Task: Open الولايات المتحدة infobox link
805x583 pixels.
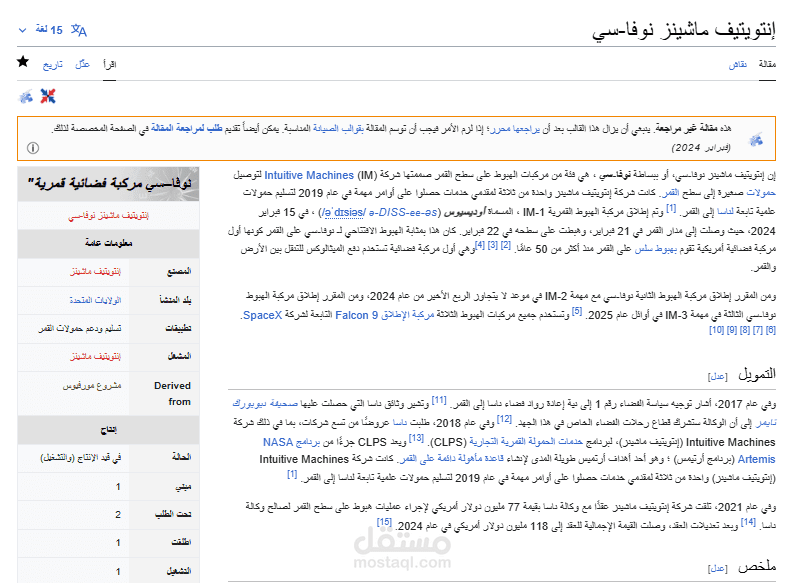Action: (95, 300)
